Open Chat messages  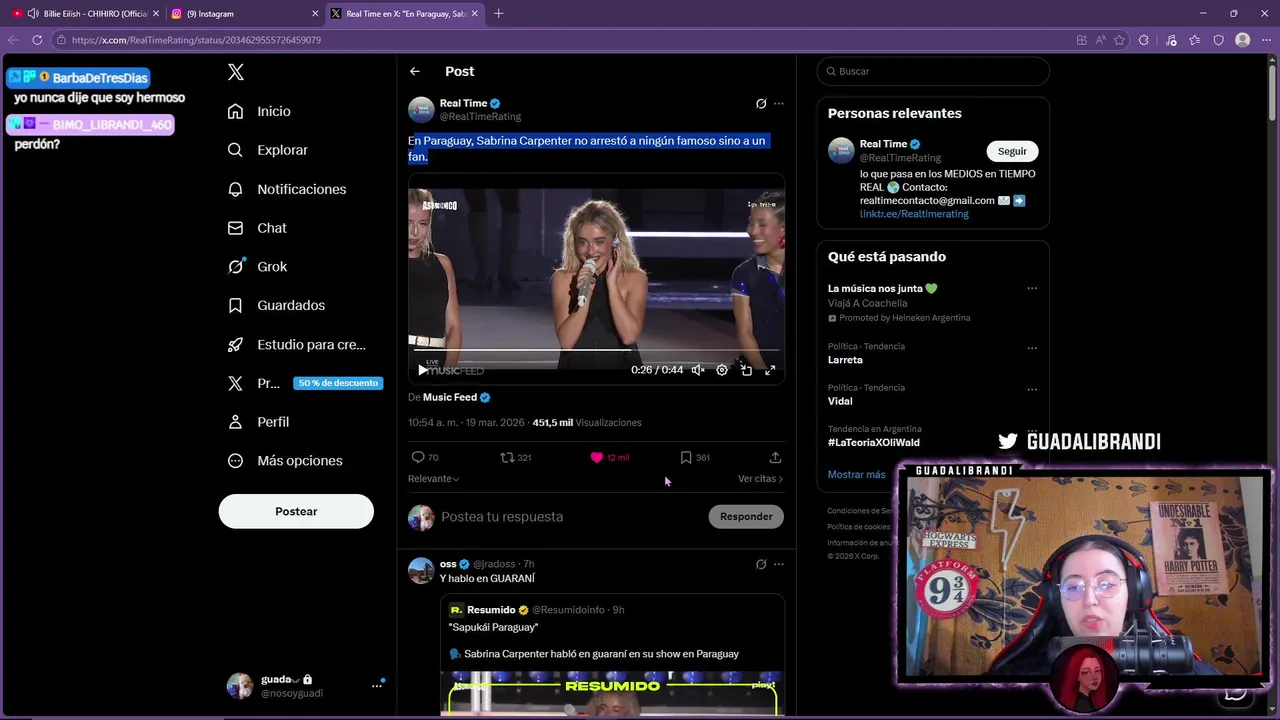pos(258,228)
